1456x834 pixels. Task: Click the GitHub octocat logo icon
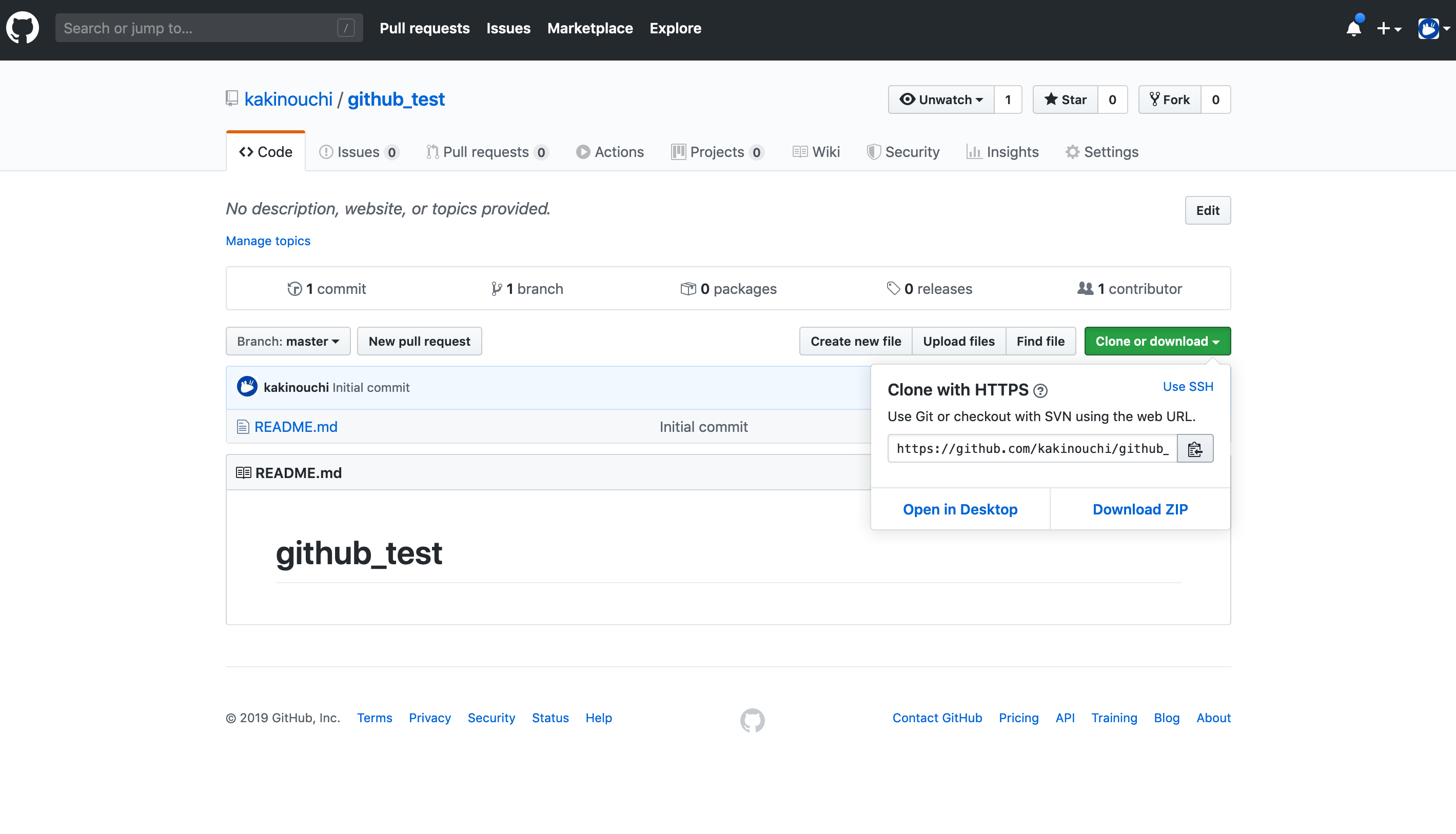coord(22,28)
